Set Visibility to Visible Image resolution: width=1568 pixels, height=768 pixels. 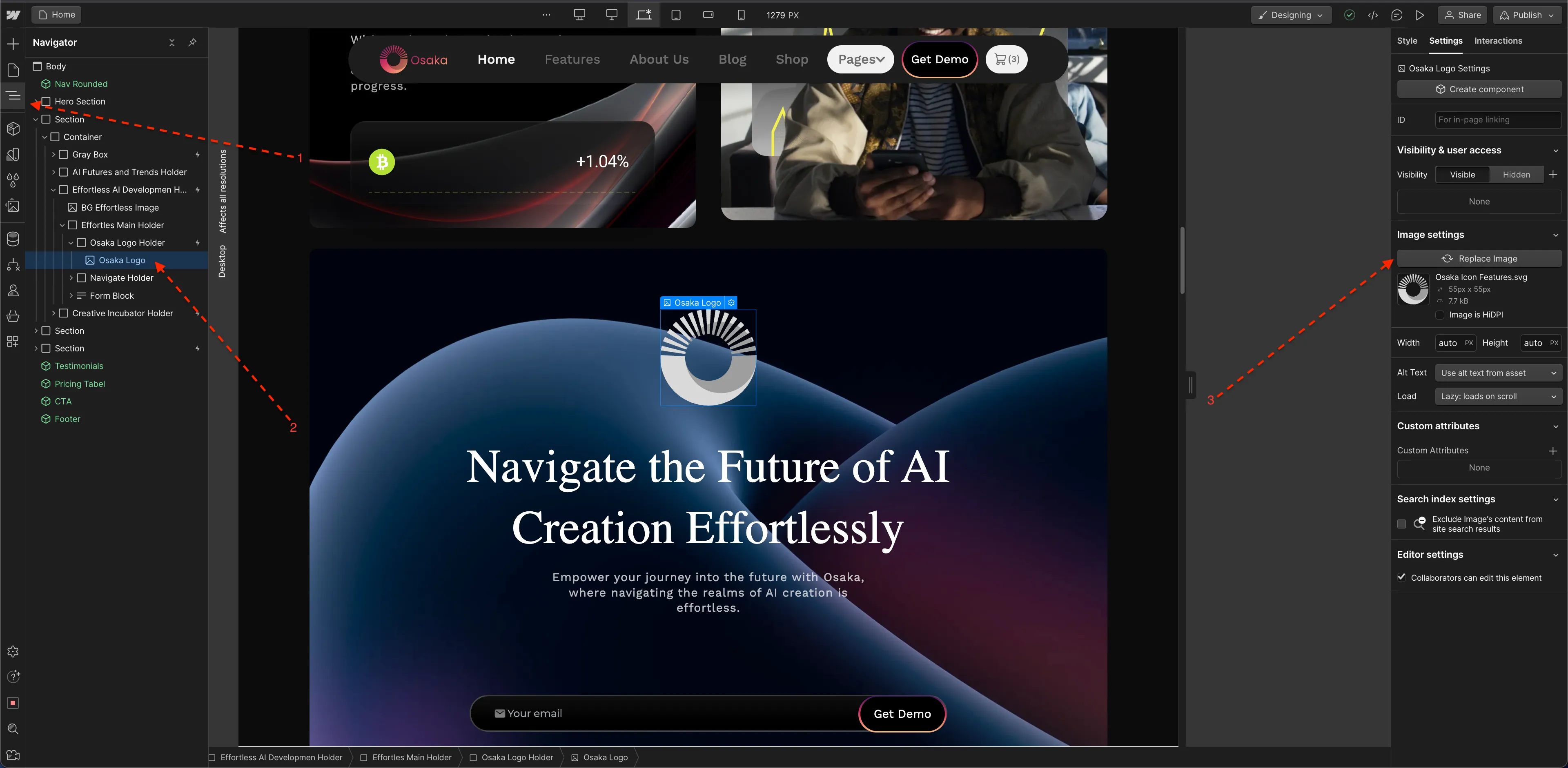coord(1462,175)
